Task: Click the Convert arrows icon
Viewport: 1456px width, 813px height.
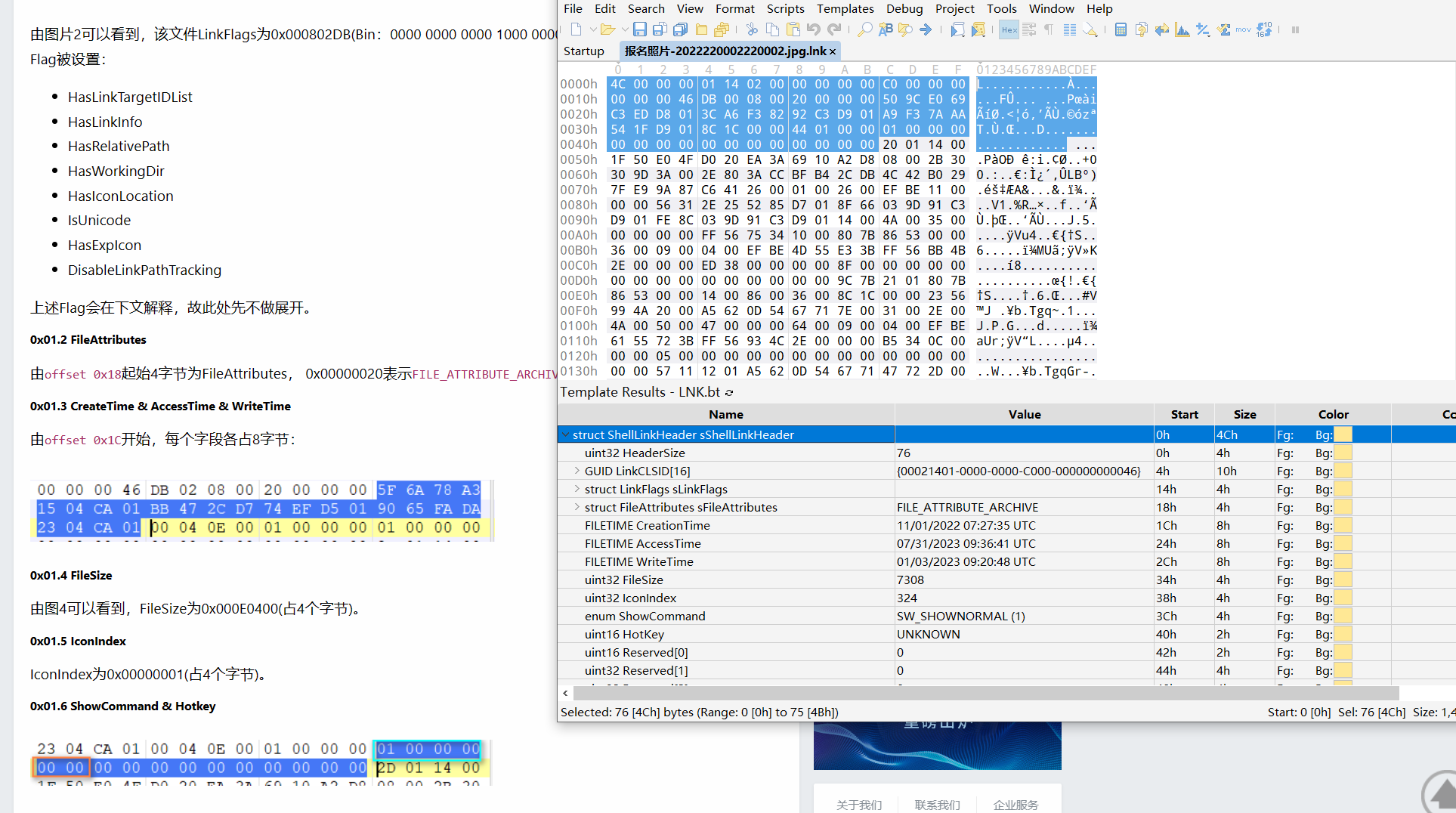Action: (1161, 29)
